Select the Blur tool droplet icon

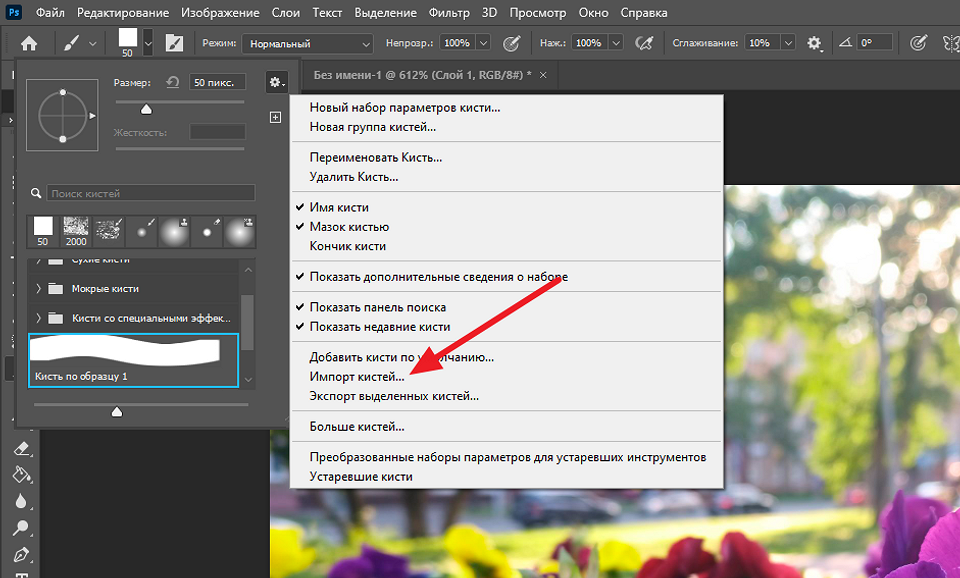[21, 502]
